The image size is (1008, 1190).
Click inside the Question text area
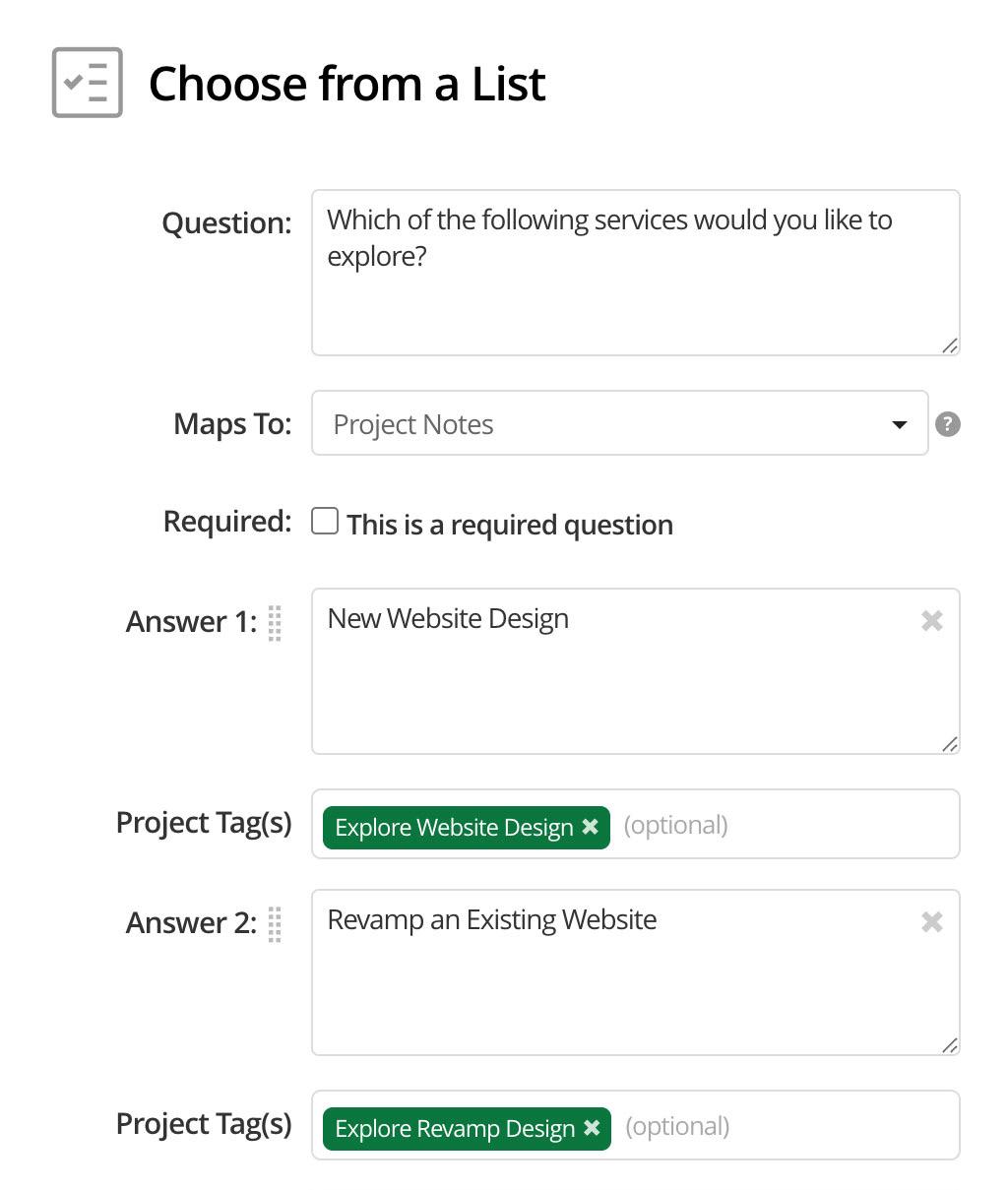635,285
